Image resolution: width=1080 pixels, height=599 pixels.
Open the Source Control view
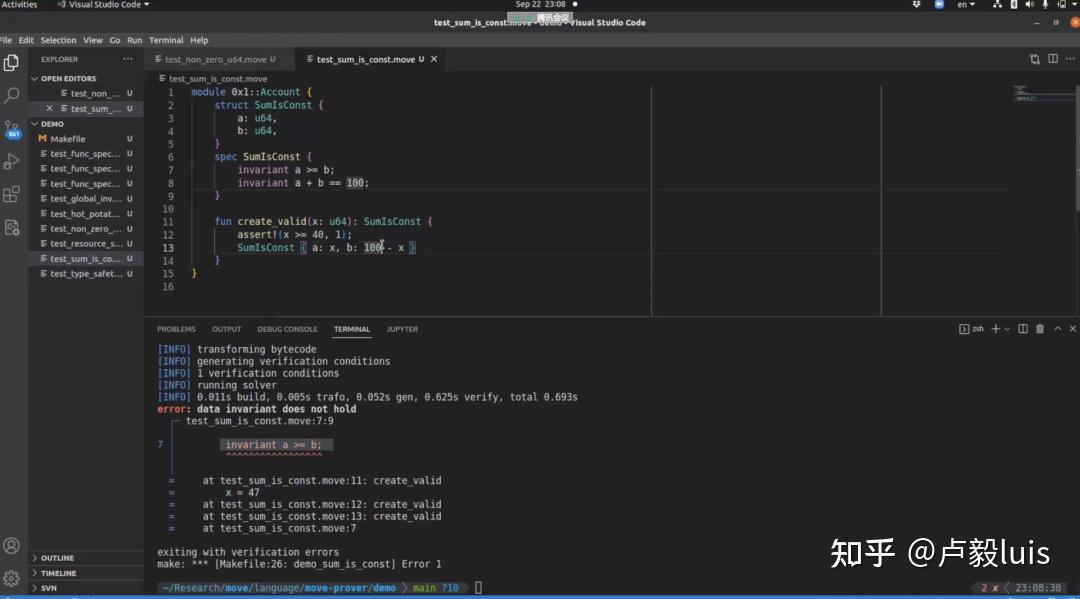pos(12,129)
